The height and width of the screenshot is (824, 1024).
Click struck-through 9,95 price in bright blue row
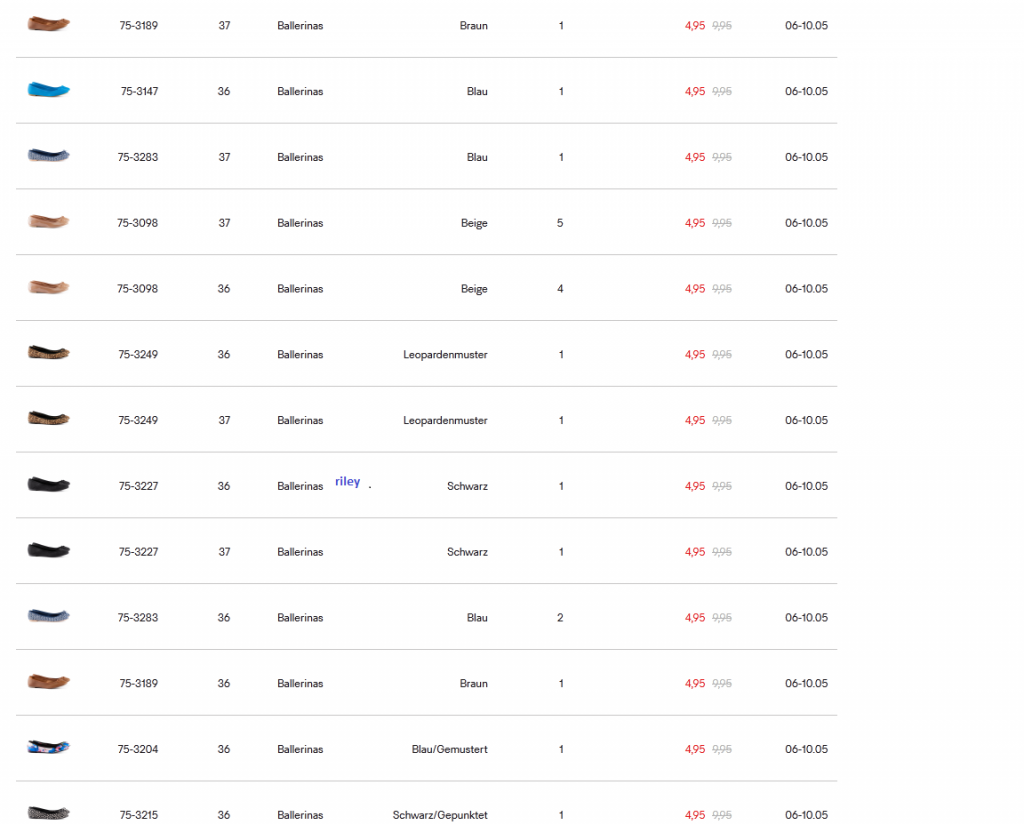tap(722, 91)
